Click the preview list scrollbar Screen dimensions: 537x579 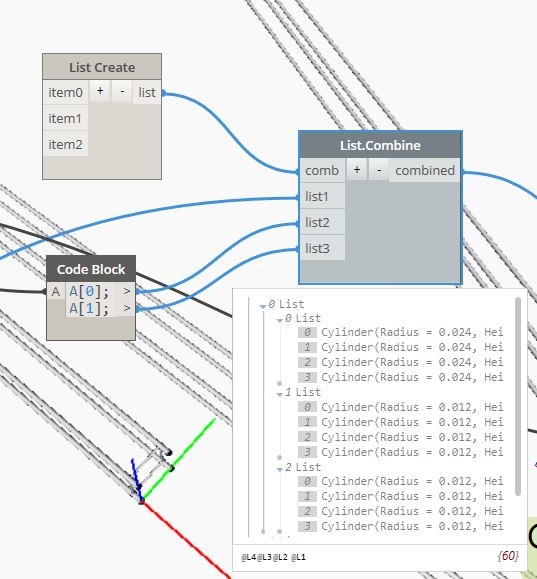tap(518, 396)
